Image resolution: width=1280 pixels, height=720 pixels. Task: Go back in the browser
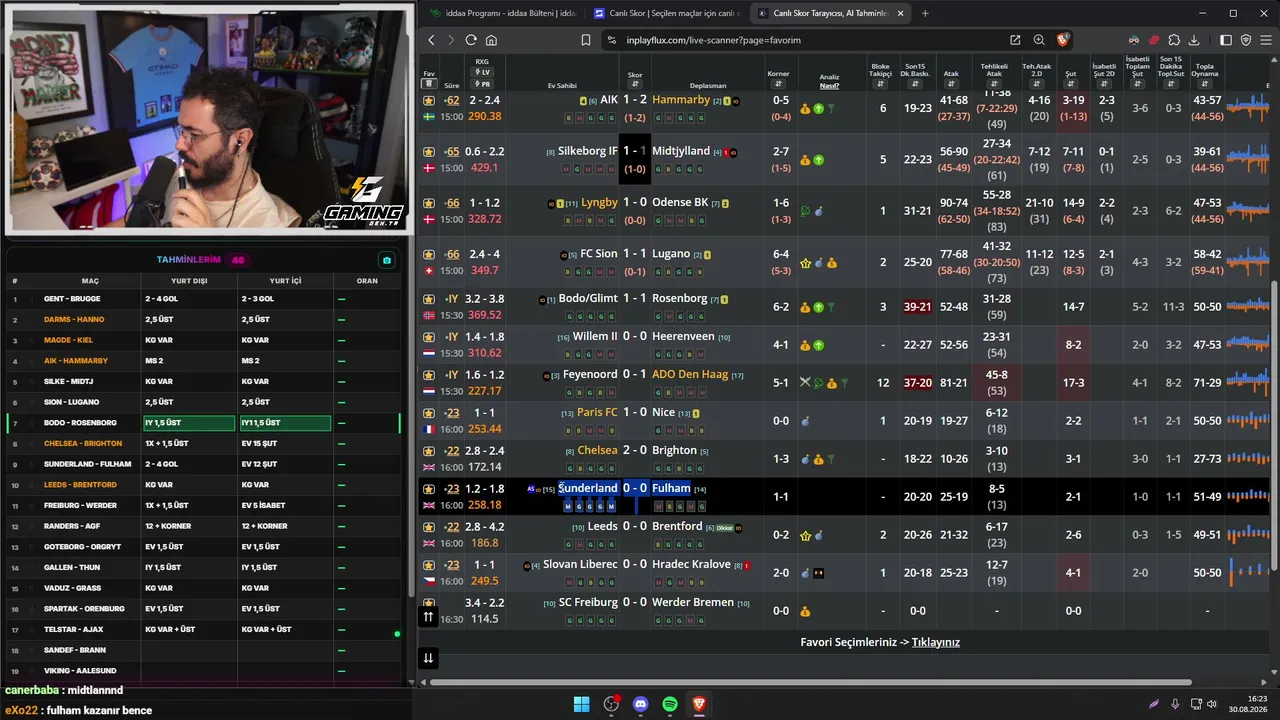point(431,40)
